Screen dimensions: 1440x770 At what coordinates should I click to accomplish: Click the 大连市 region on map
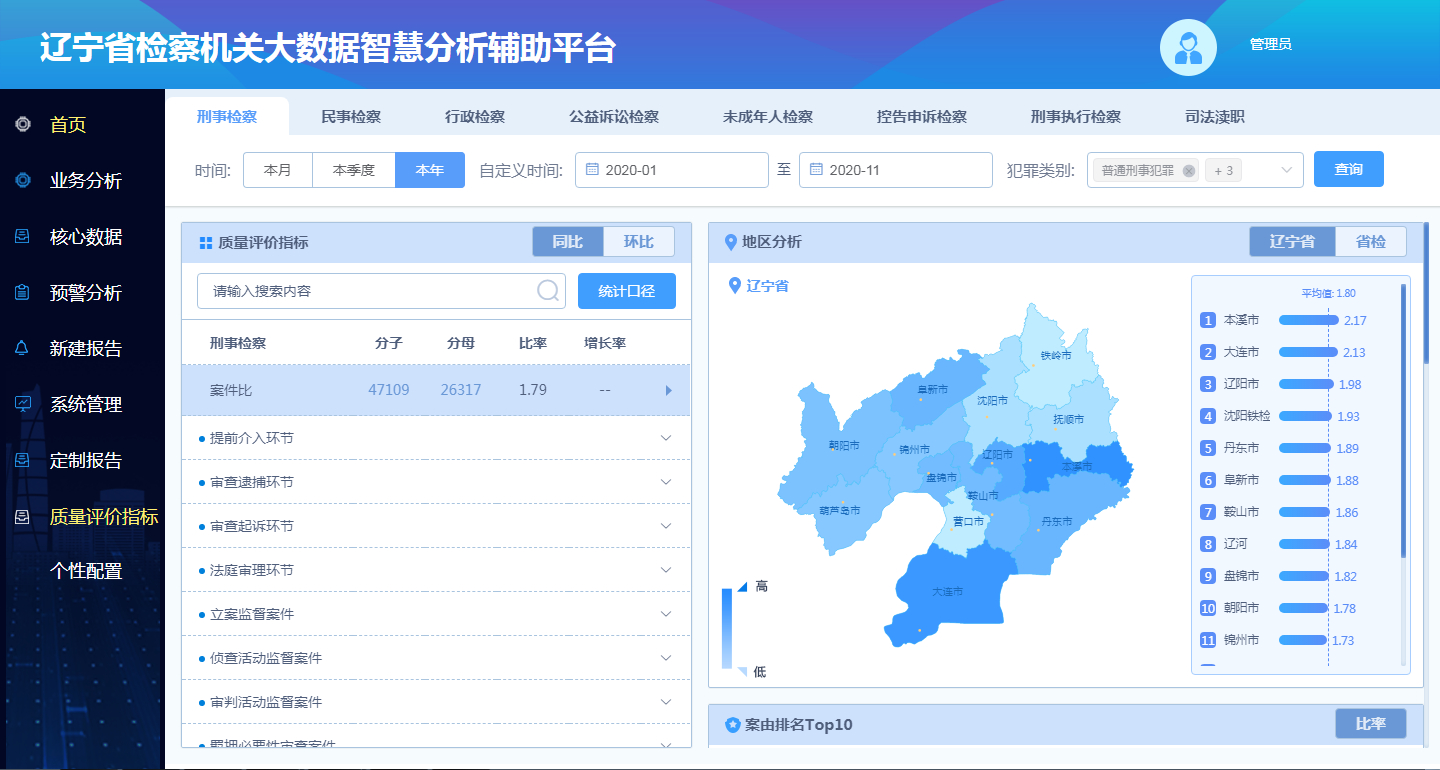pyautogui.click(x=946, y=592)
